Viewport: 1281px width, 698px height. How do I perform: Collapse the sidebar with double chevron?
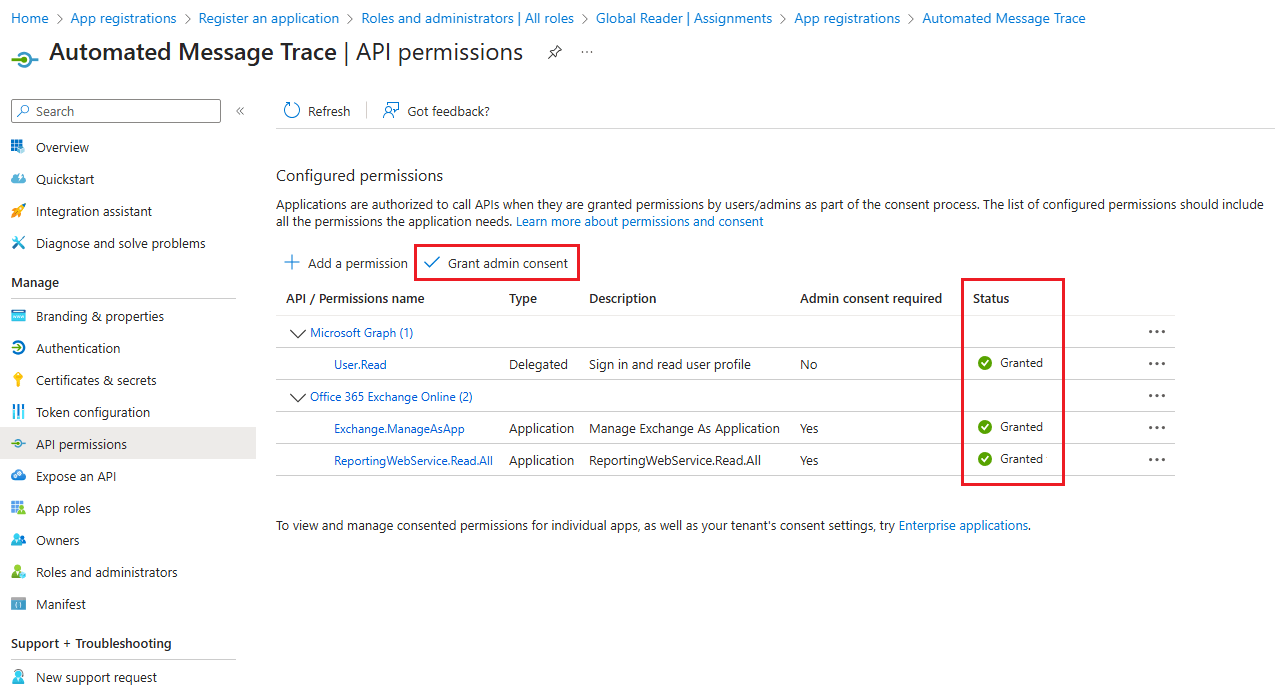[x=240, y=111]
